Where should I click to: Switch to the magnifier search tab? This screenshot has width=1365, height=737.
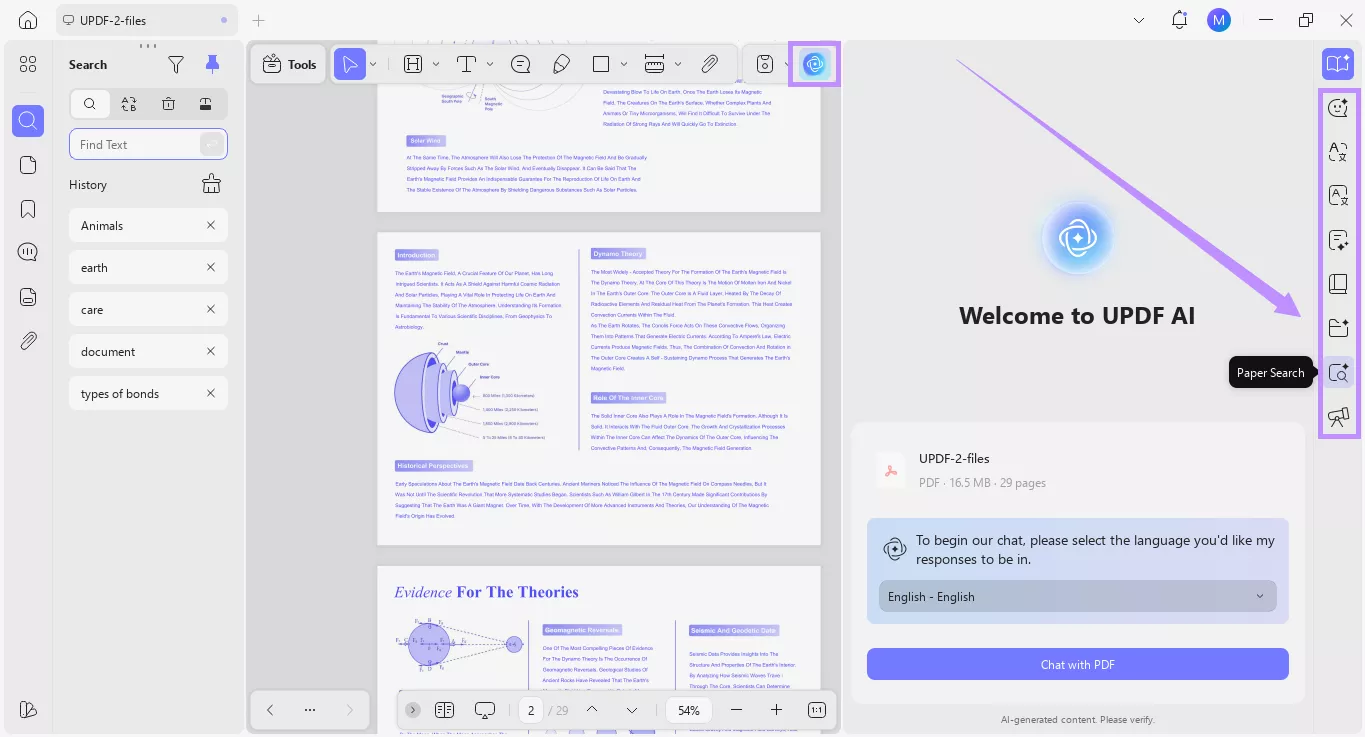[x=90, y=104]
